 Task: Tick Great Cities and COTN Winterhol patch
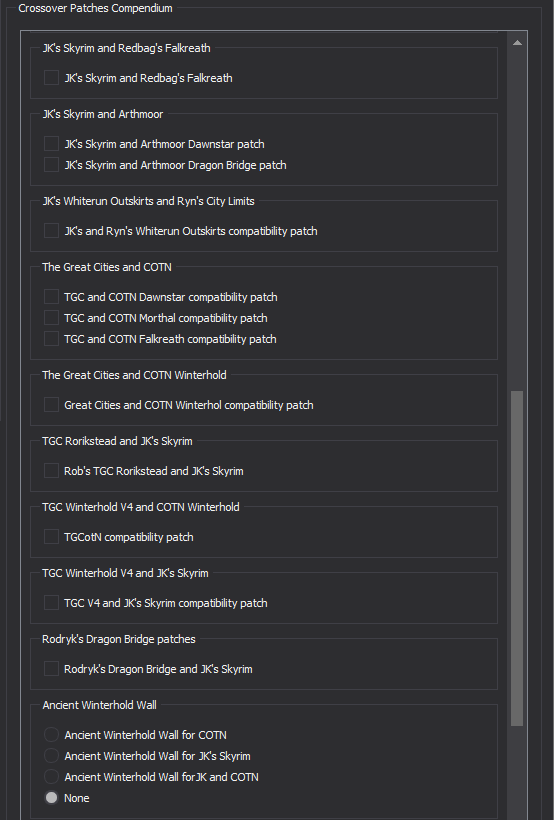pos(51,405)
